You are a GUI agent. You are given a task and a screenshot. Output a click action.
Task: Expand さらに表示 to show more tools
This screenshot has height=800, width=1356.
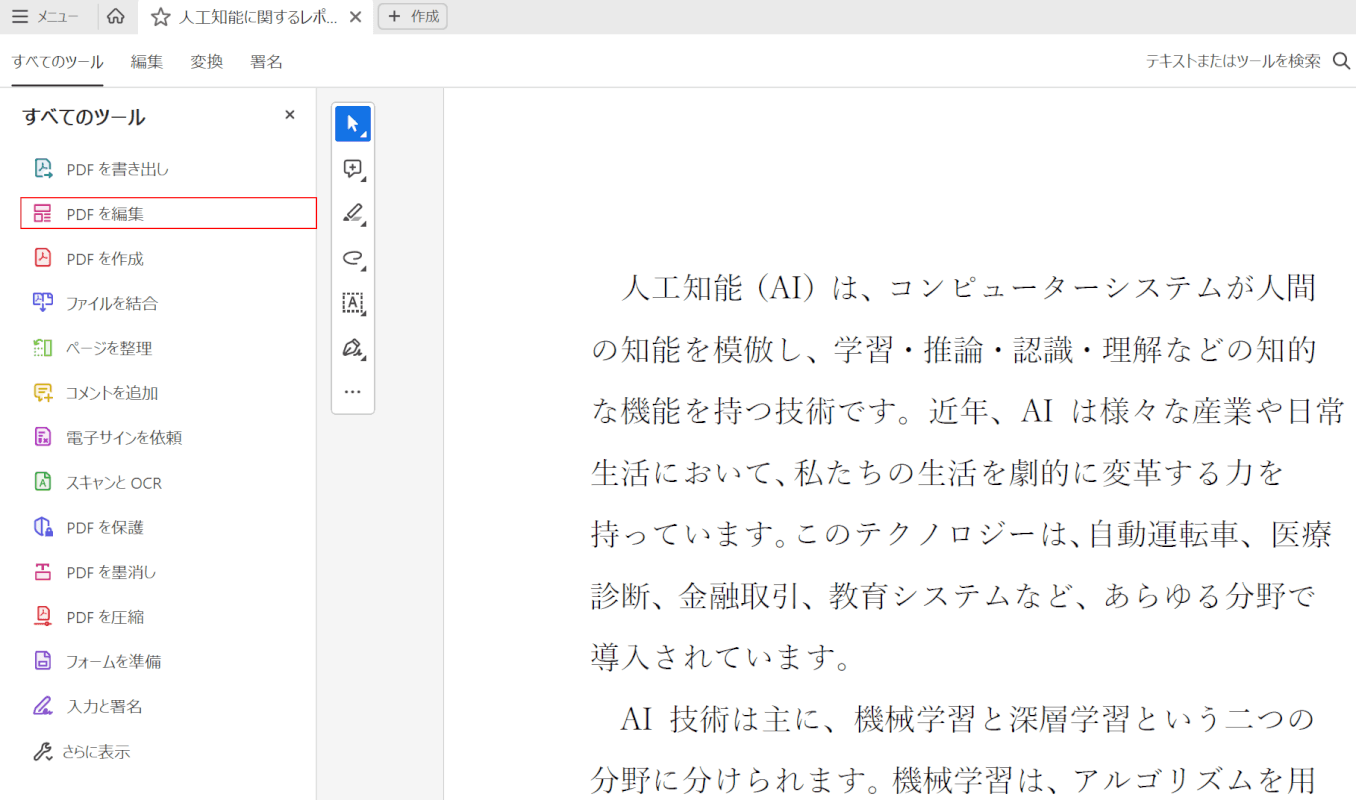[82, 752]
